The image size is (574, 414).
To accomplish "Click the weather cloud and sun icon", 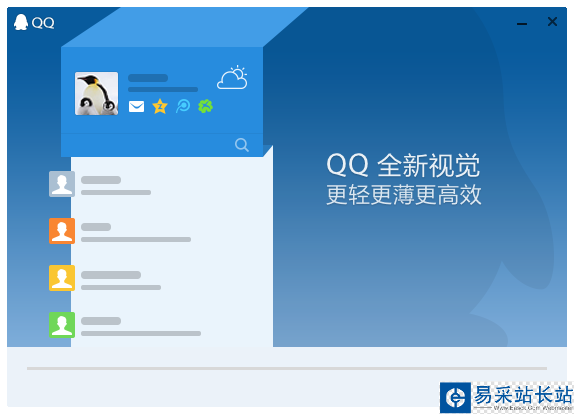I will (232, 77).
